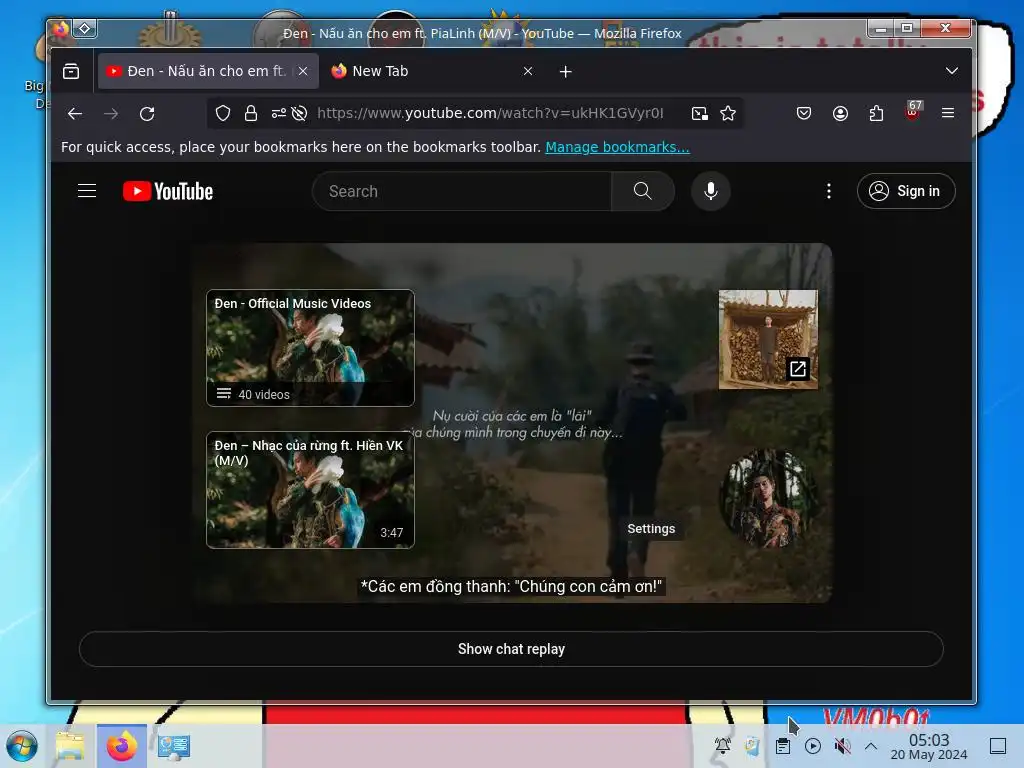Screen dimensions: 1024x768
Task: View site security lock information
Action: [251, 114]
